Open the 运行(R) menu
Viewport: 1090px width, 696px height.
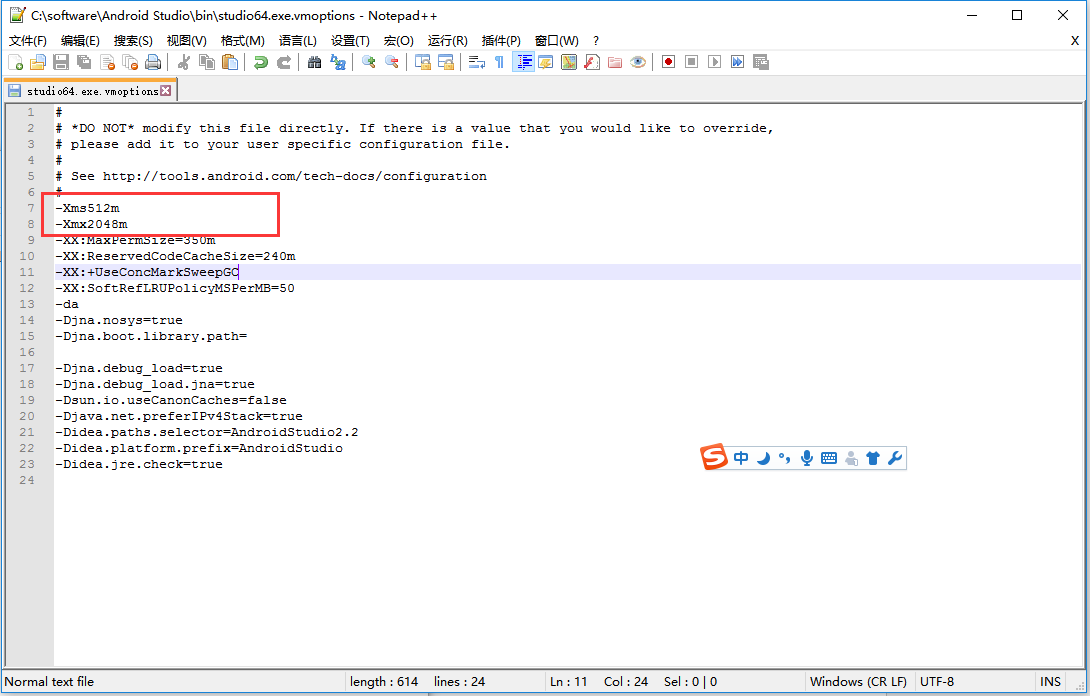[x=448, y=41]
